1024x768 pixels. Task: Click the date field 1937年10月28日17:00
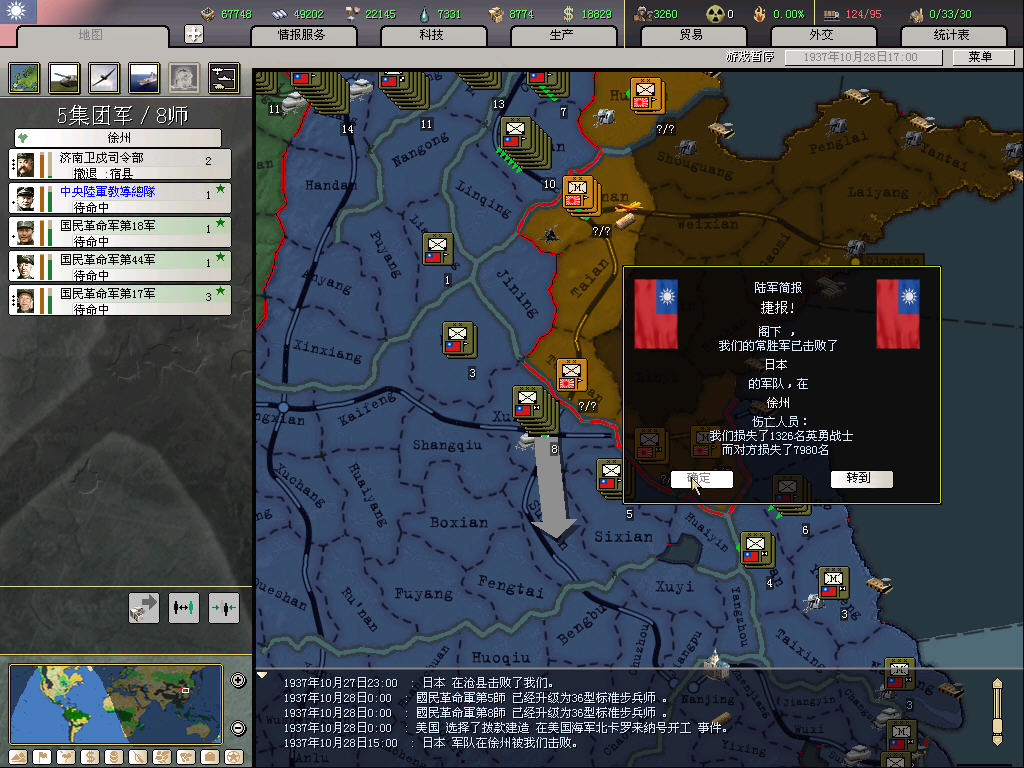863,57
